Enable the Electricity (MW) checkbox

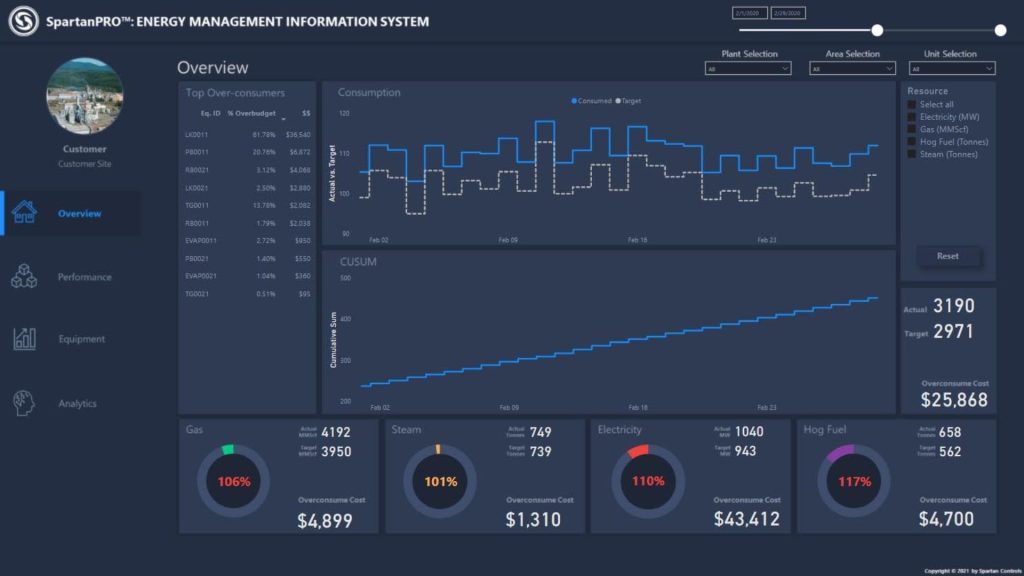912,117
